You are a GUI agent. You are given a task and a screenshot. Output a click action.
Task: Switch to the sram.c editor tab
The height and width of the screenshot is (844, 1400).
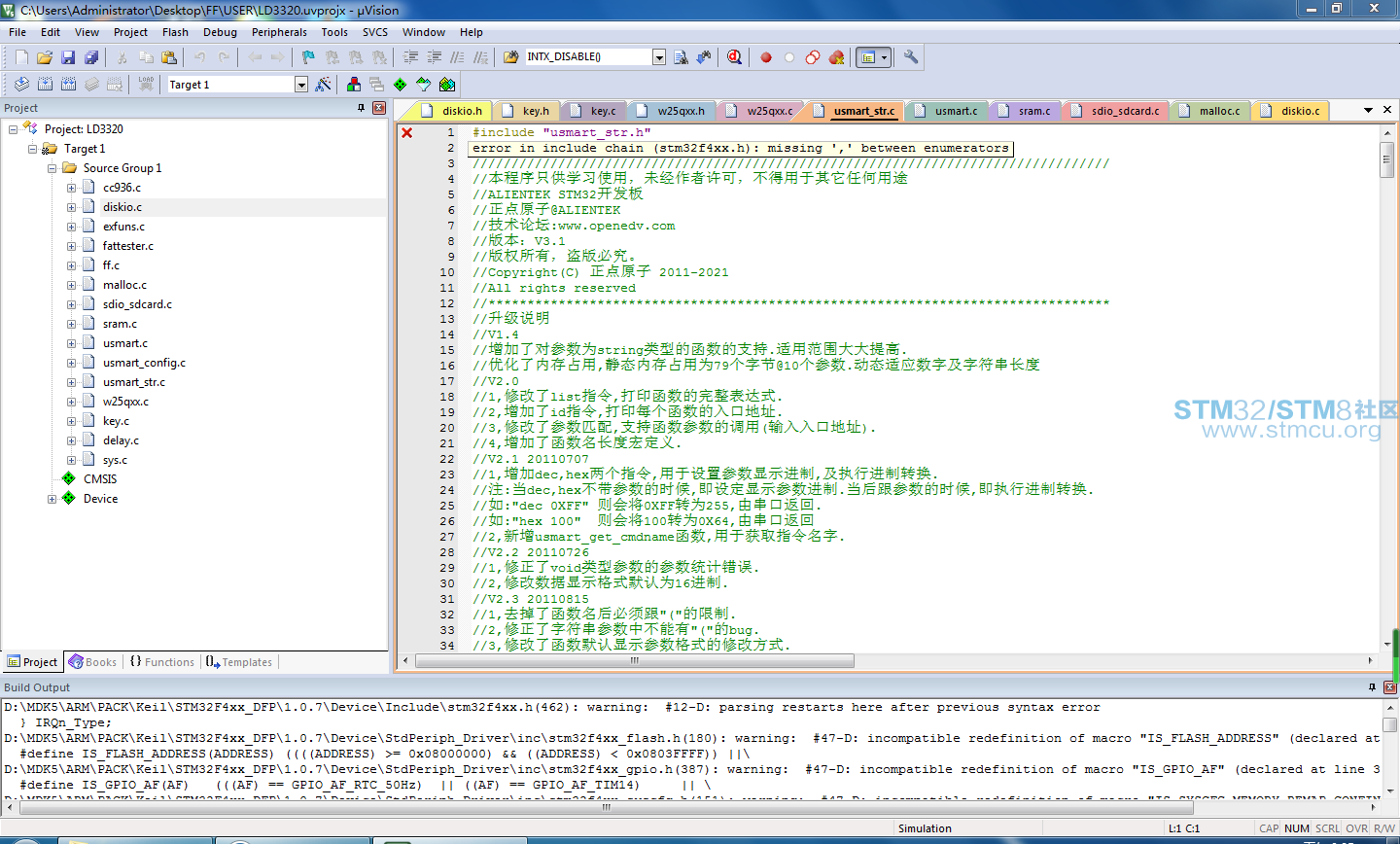[x=1027, y=111]
